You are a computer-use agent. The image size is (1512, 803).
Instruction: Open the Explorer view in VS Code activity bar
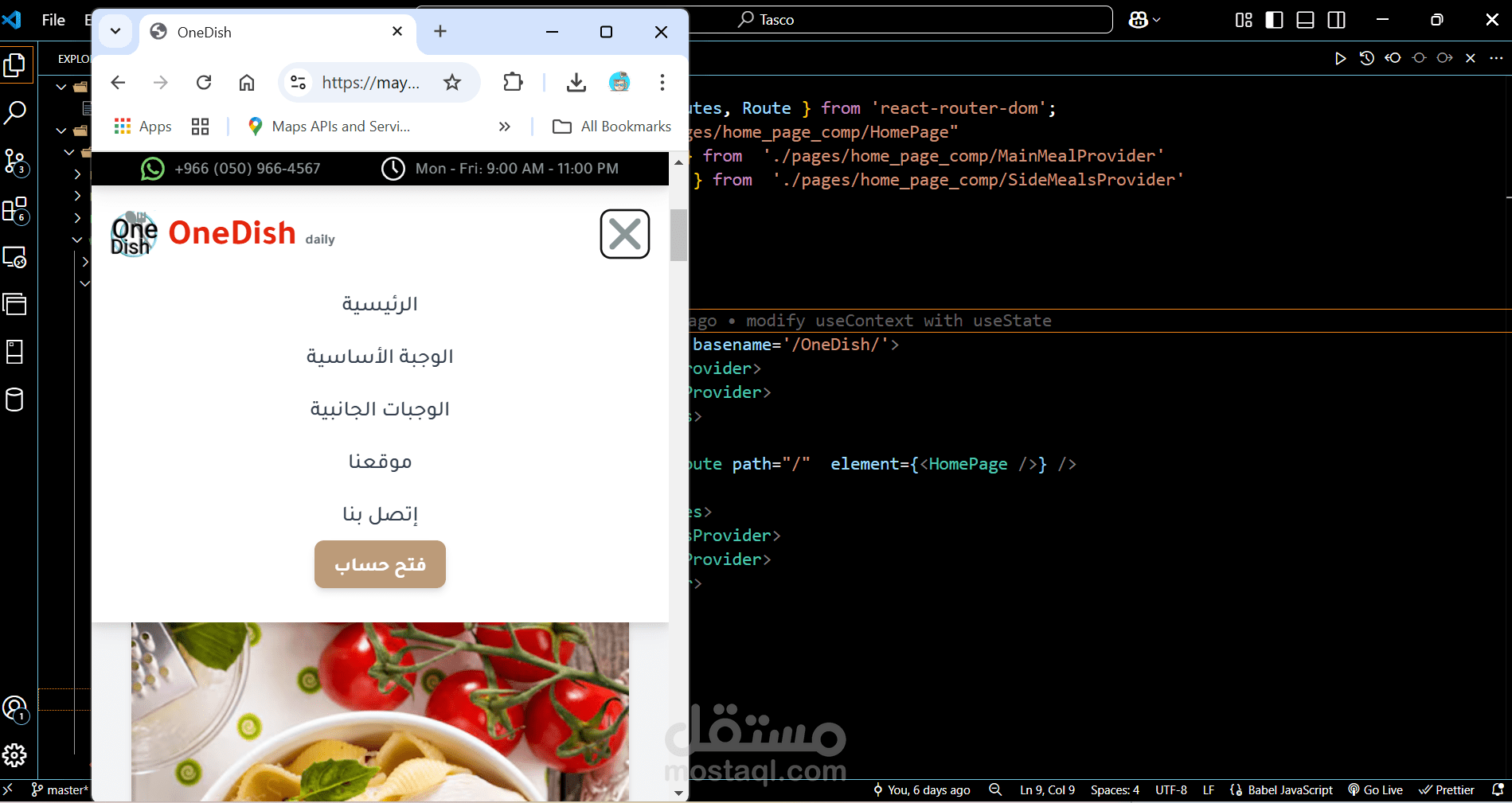tap(15, 65)
